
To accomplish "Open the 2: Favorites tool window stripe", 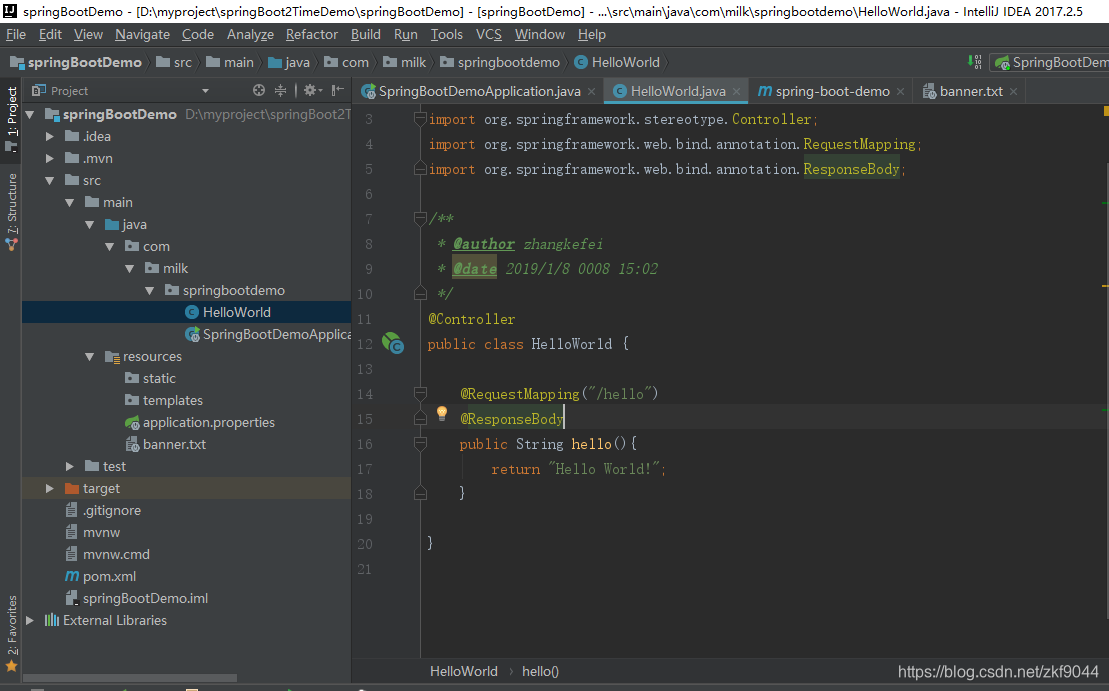I will click(x=11, y=633).
